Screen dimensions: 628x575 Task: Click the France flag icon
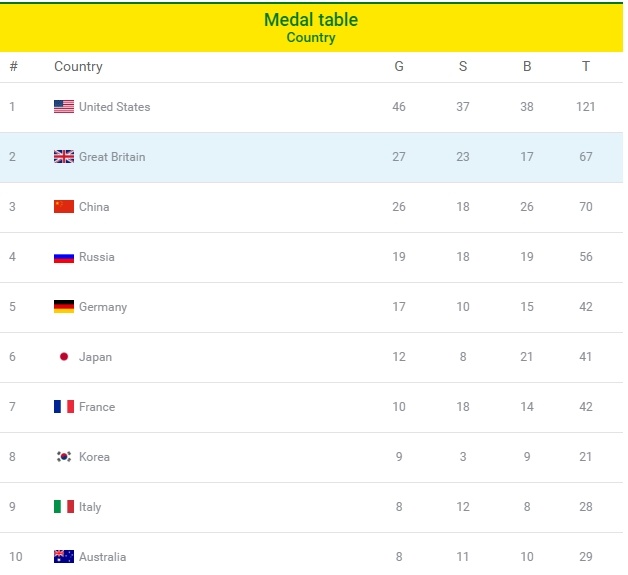(x=64, y=407)
